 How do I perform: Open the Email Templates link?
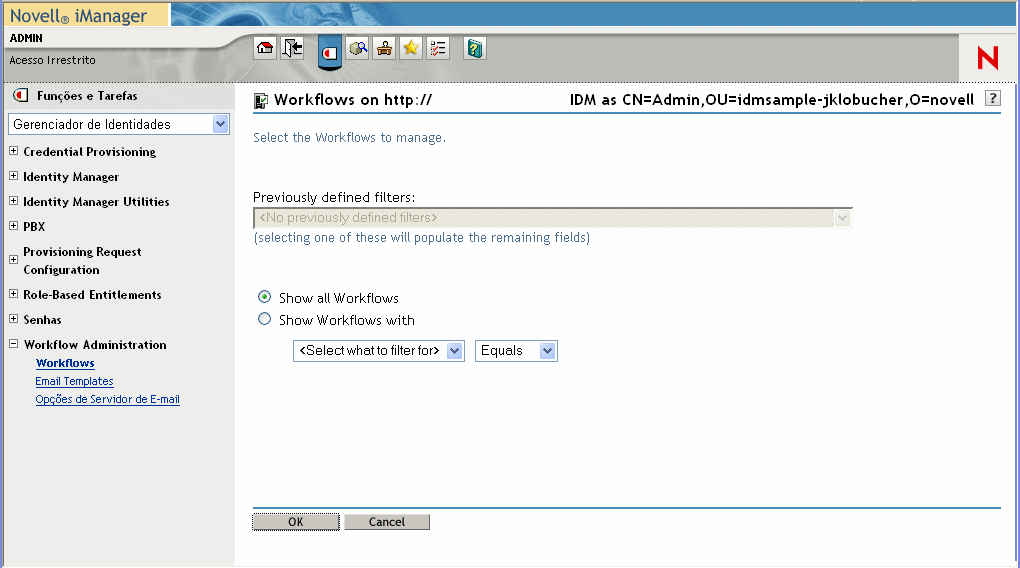74,381
